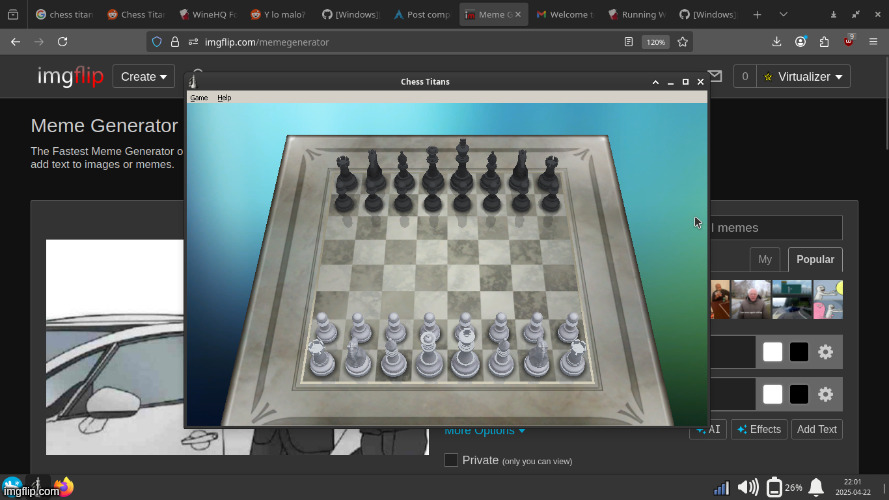Switch to Running W tab

(x=637, y=15)
